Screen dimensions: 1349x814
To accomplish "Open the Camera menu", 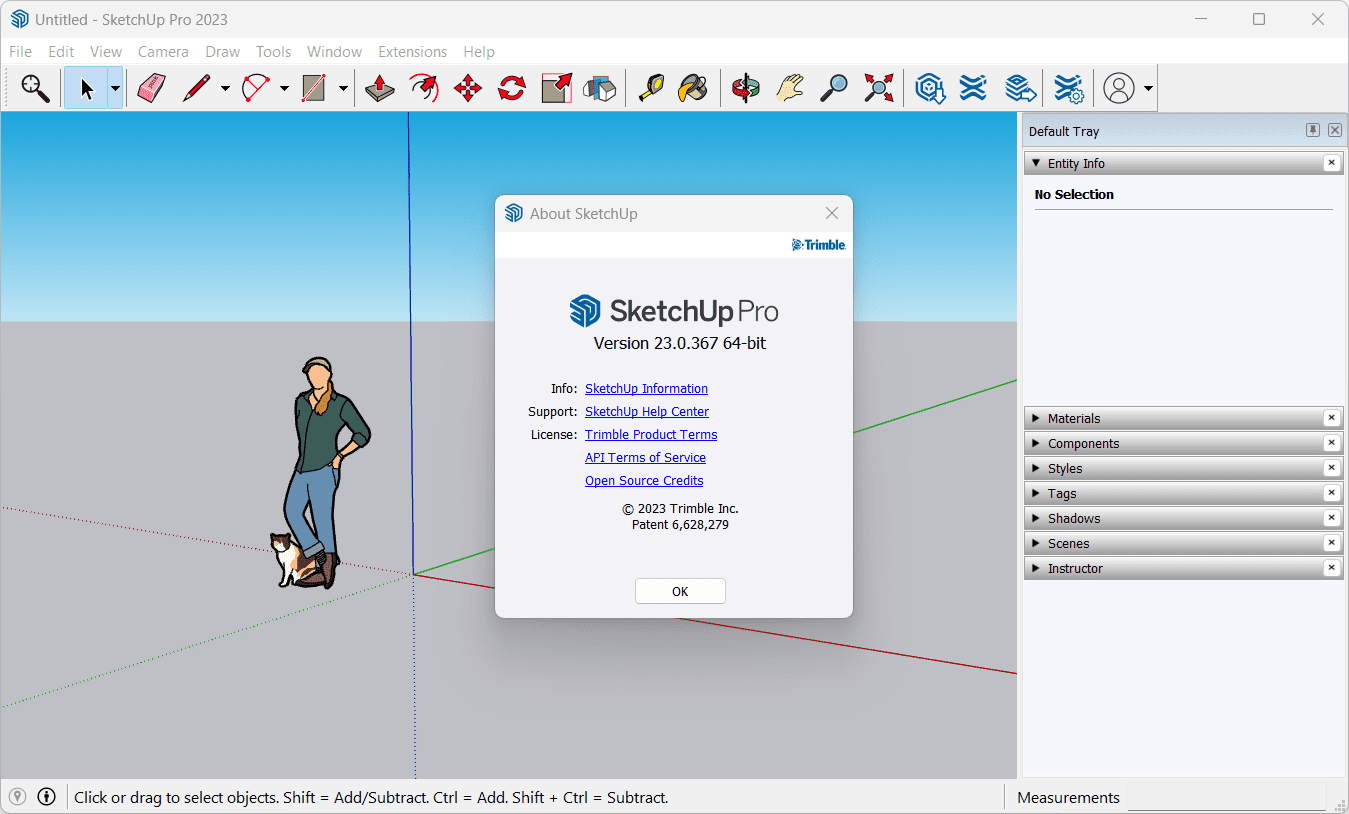I will (163, 51).
